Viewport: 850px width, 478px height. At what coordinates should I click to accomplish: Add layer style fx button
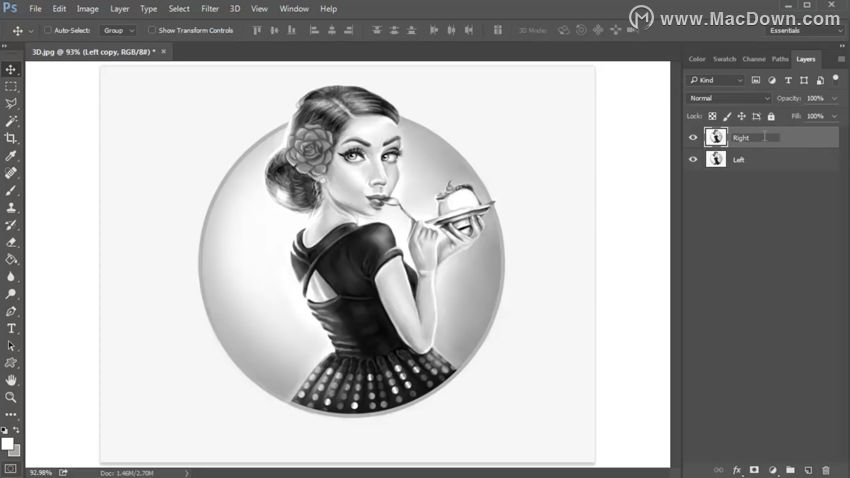(x=737, y=470)
